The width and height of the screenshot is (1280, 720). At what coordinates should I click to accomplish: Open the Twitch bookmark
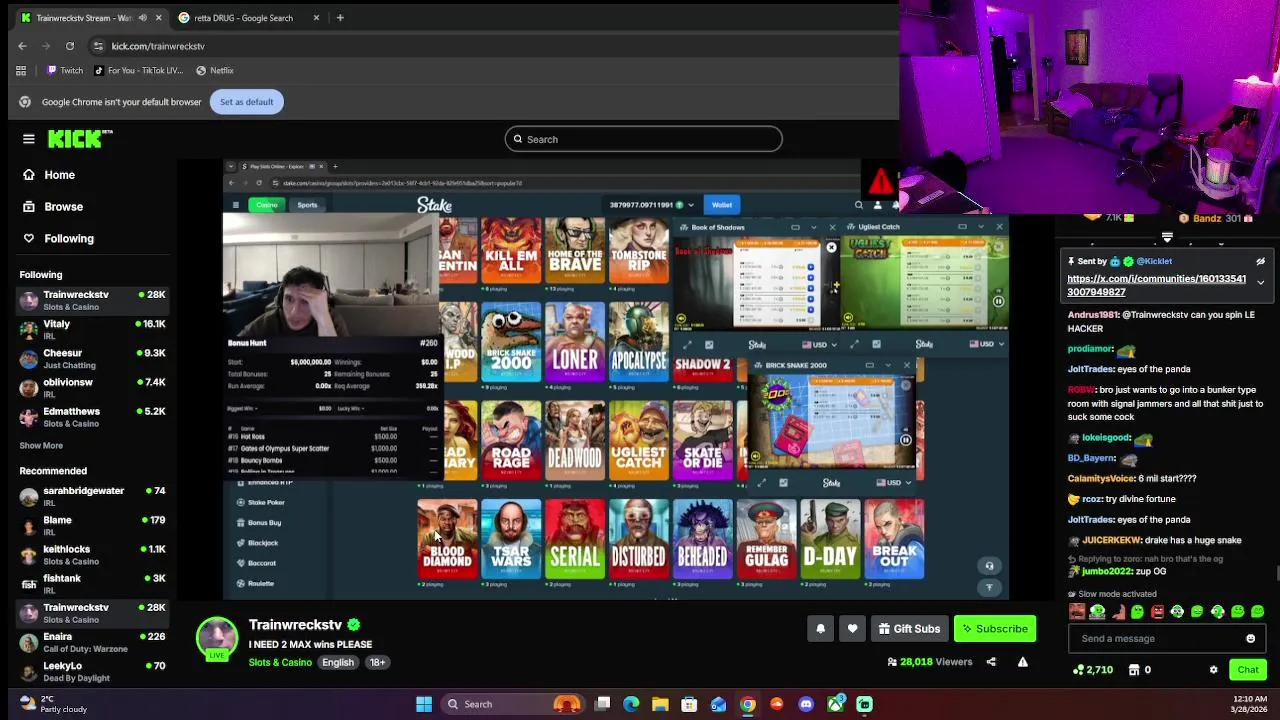[65, 71]
